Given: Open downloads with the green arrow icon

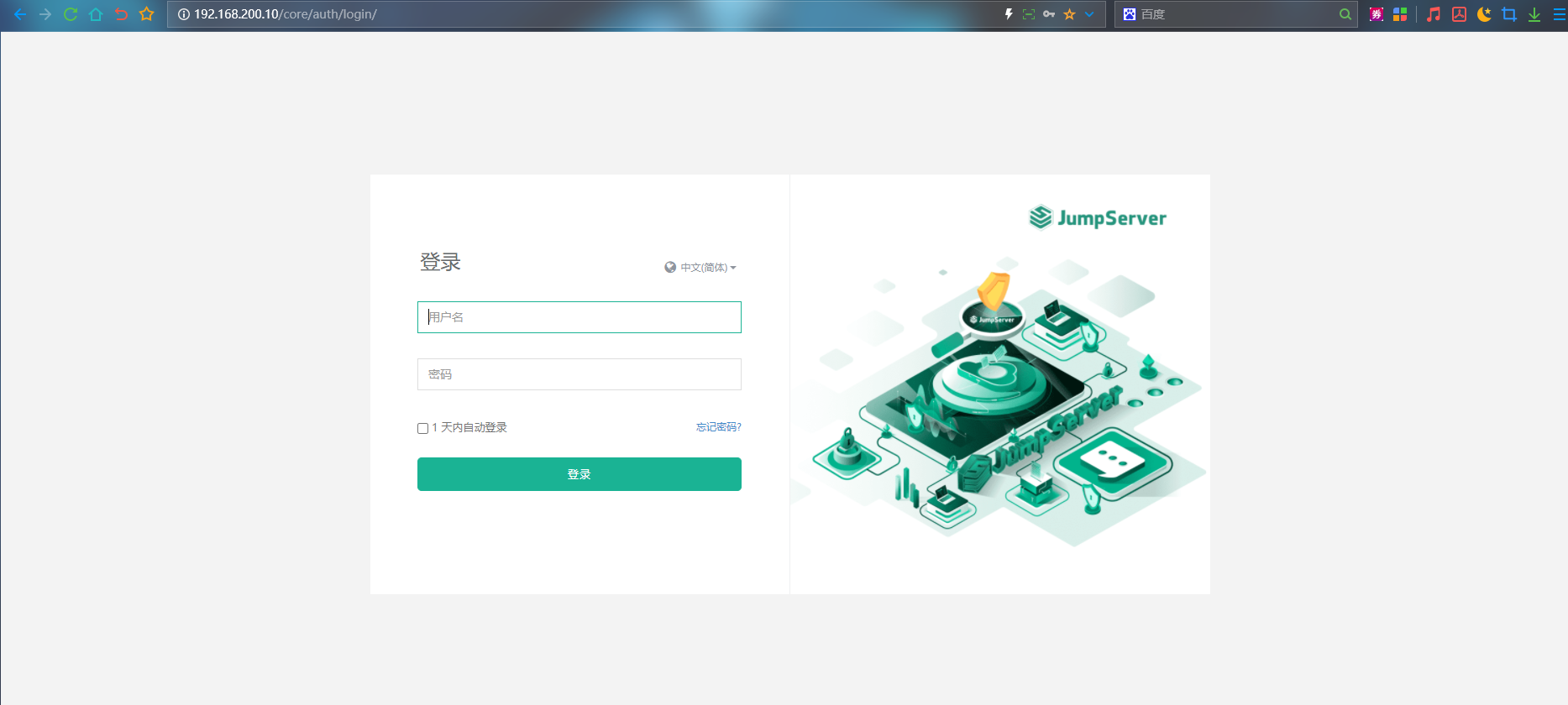Looking at the screenshot, I should click(x=1534, y=14).
